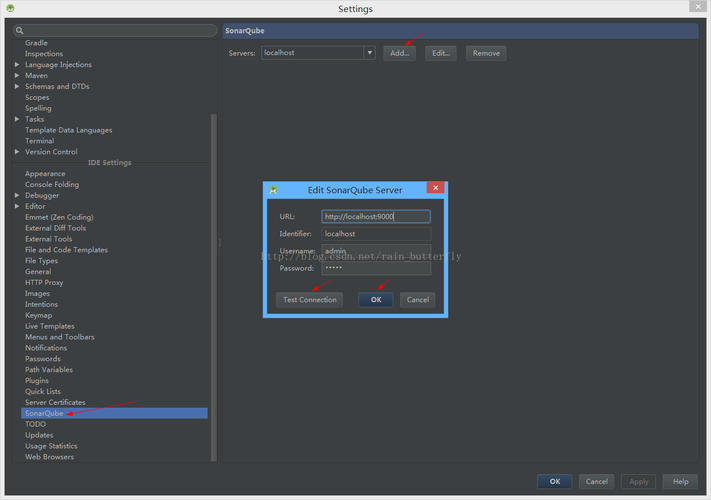This screenshot has height=500, width=711.
Task: Open Notifications settings
Action: click(46, 348)
